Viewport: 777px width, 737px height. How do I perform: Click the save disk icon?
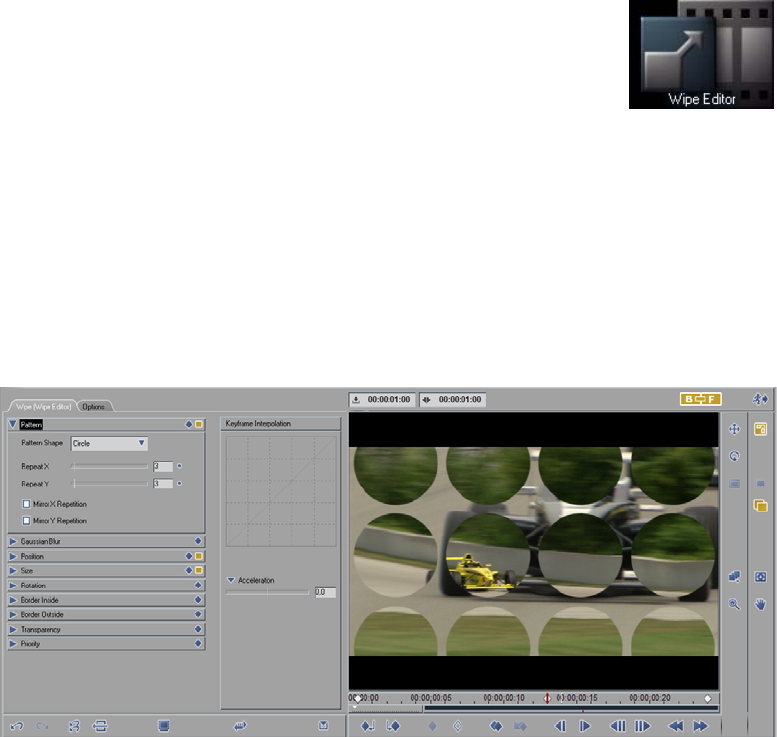point(323,726)
